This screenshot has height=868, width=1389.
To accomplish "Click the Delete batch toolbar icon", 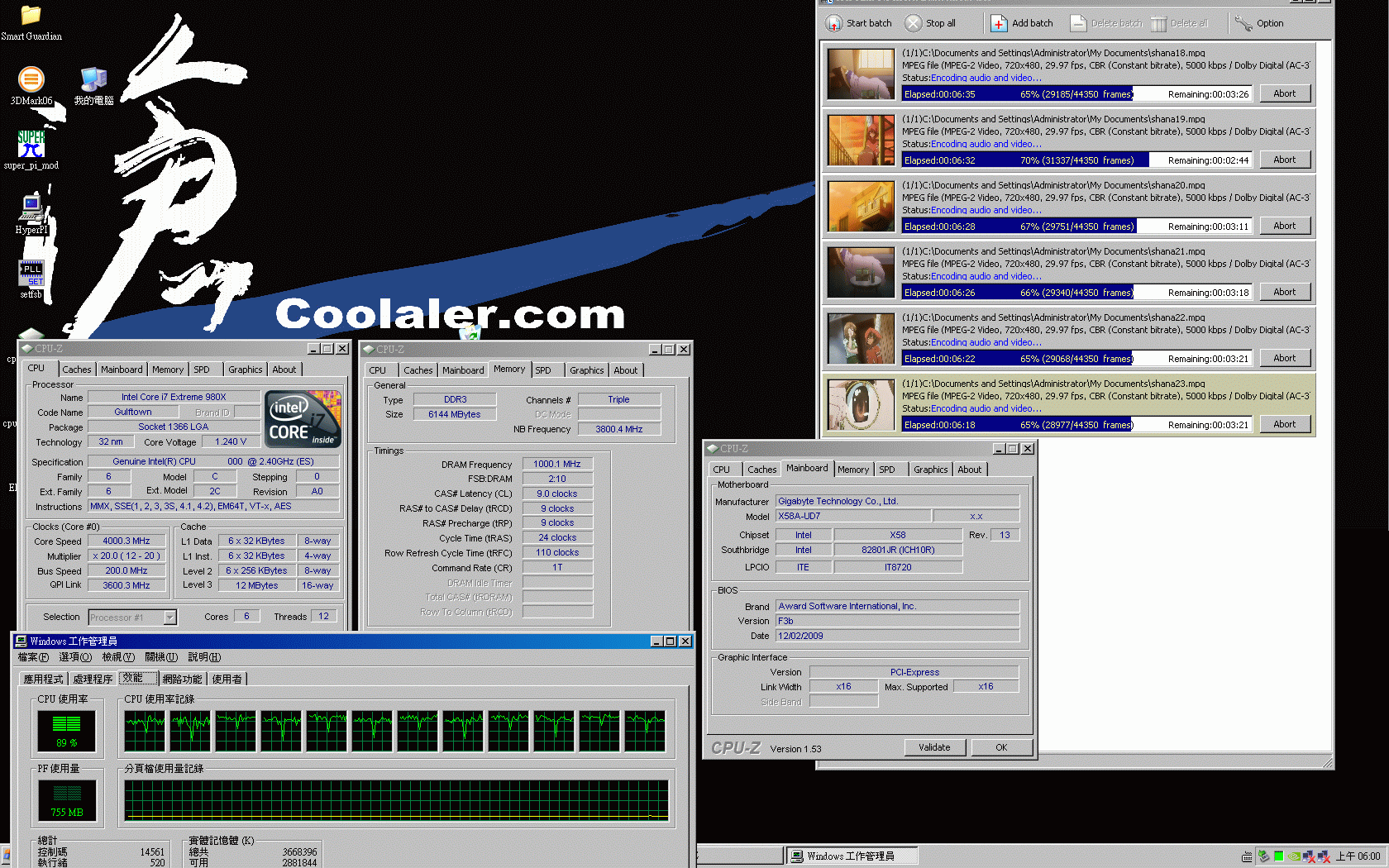I will coord(1078,23).
